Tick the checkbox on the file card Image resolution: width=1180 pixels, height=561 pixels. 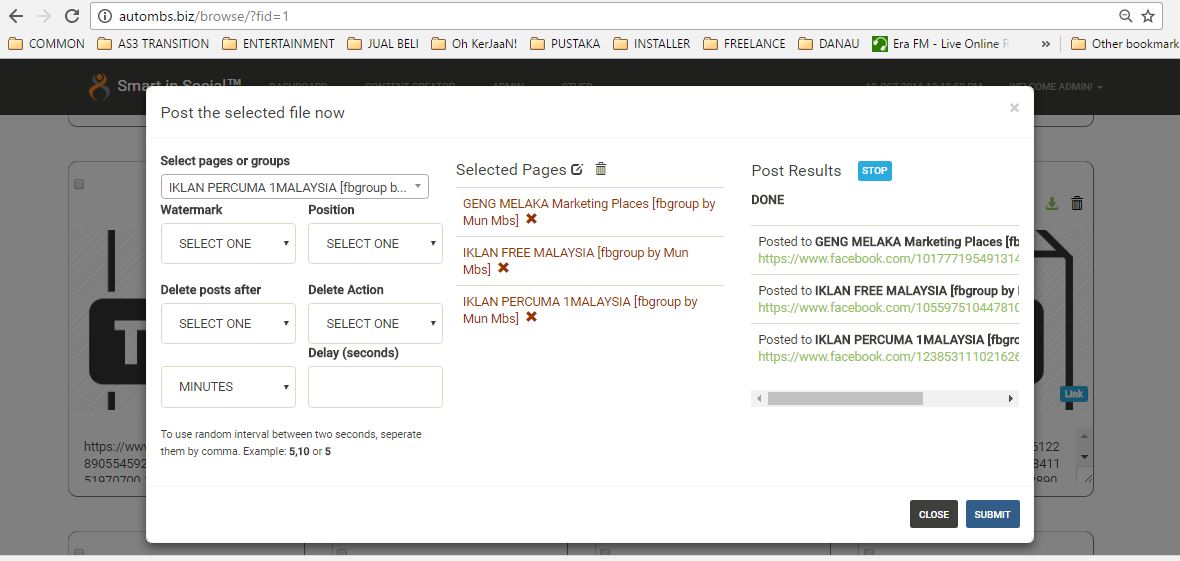pyautogui.click(x=79, y=184)
